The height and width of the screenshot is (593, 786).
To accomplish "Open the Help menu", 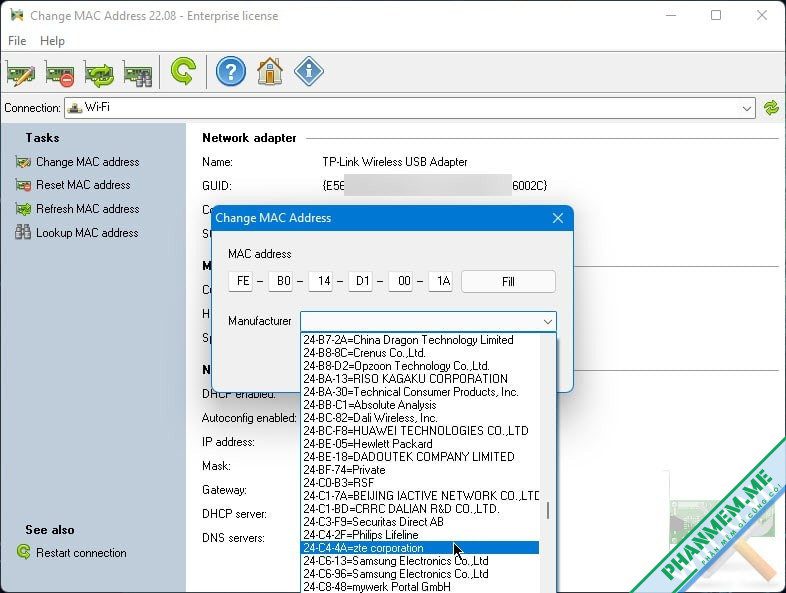I will (x=52, y=41).
